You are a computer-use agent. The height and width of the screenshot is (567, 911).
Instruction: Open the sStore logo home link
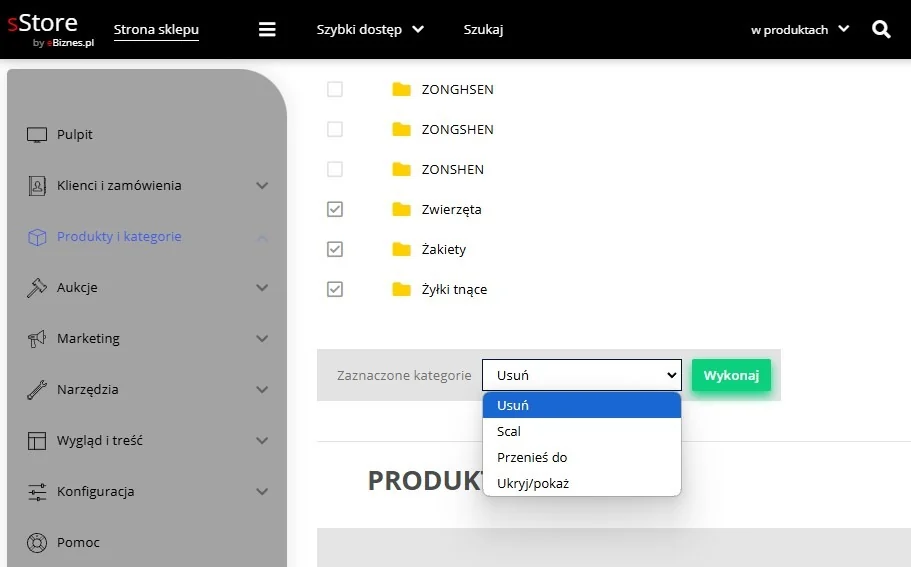click(x=51, y=30)
